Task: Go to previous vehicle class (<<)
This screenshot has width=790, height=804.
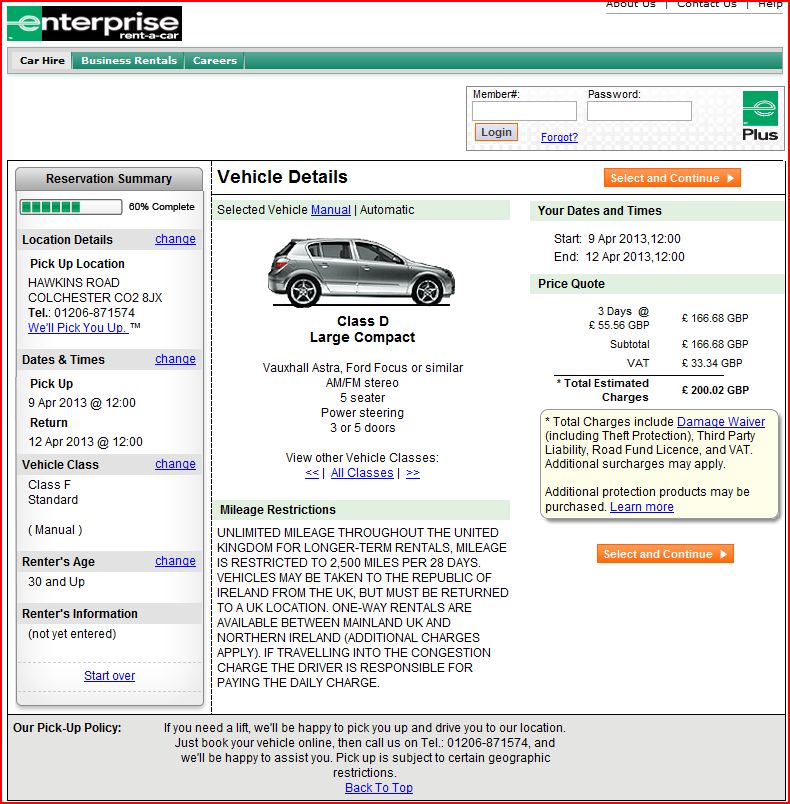Action: click(312, 473)
